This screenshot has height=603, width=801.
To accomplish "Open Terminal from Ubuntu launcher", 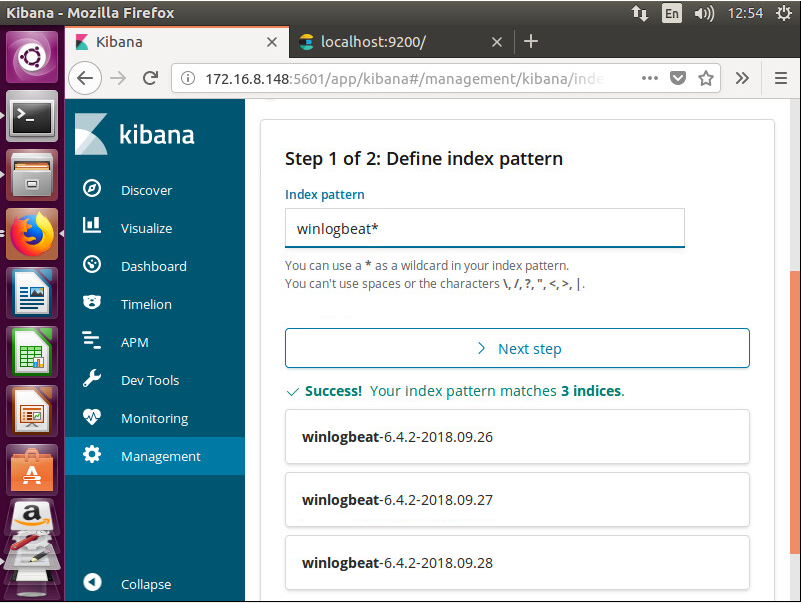I will (x=32, y=117).
